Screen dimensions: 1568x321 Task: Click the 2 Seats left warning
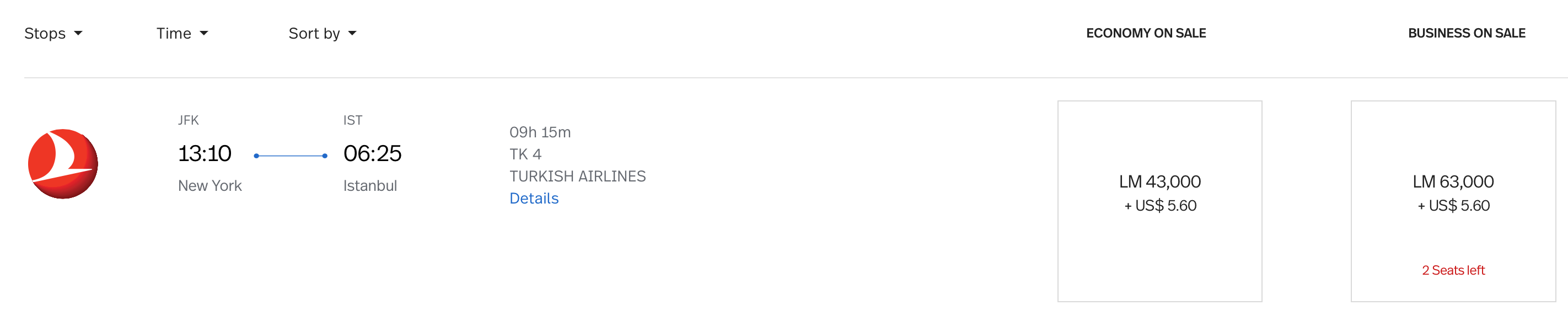coord(1453,270)
